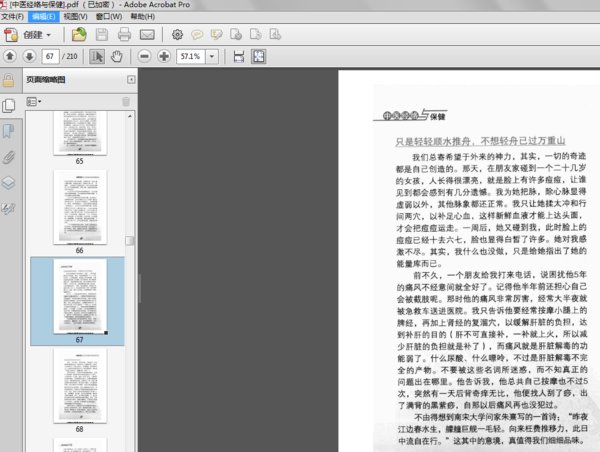Open the 编辑(E) menu

point(44,17)
